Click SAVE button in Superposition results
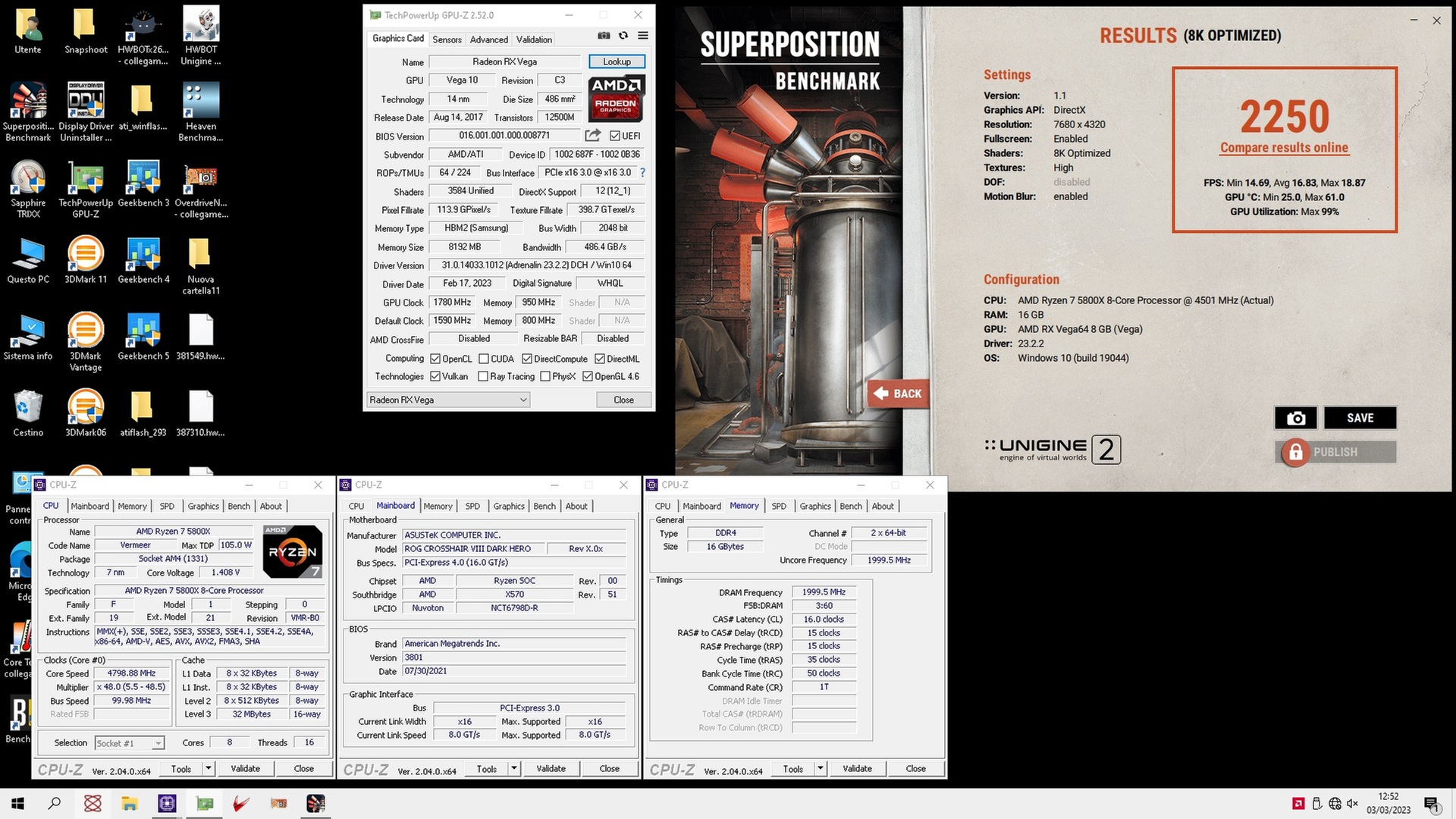The width and height of the screenshot is (1456, 819). 1360,418
